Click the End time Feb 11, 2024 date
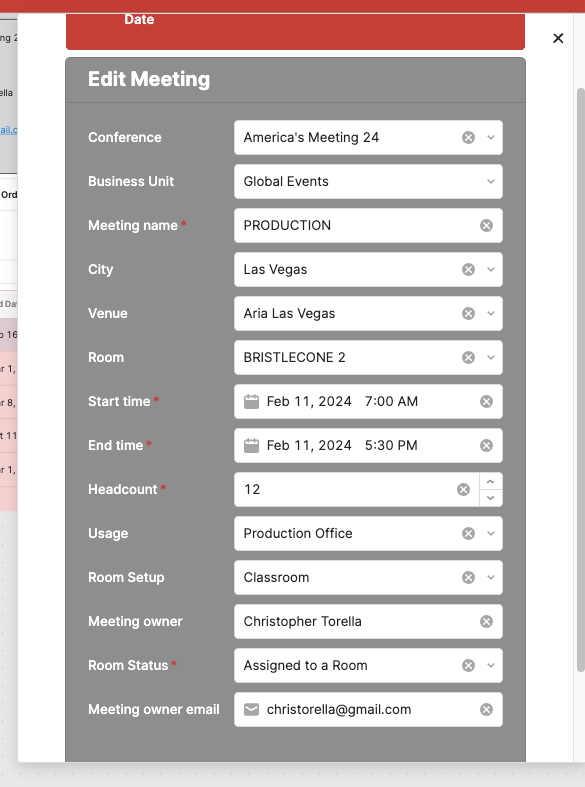Image resolution: width=585 pixels, height=787 pixels. pyautogui.click(x=309, y=446)
